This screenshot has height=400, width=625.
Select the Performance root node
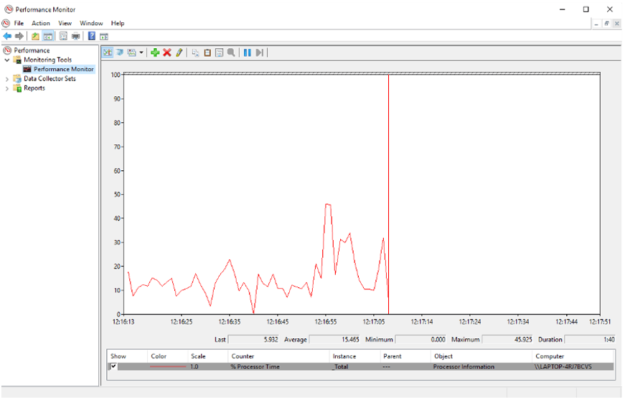click(32, 50)
